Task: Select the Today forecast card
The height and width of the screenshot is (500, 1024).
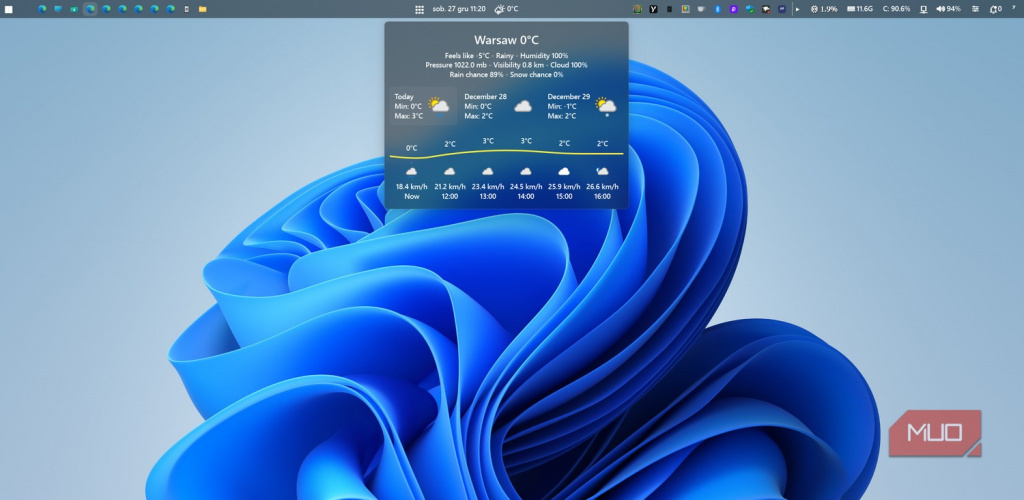Action: tap(423, 106)
